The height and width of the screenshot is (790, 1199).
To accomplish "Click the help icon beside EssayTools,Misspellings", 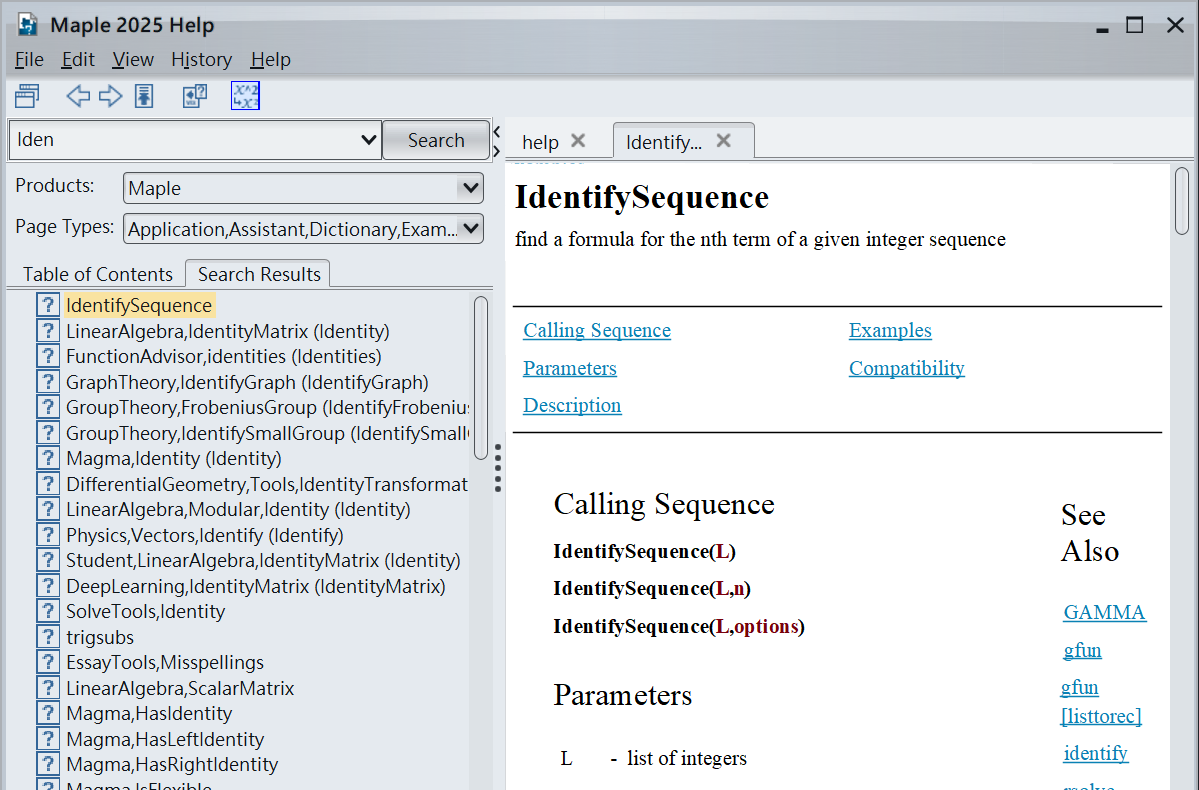I will point(47,662).
